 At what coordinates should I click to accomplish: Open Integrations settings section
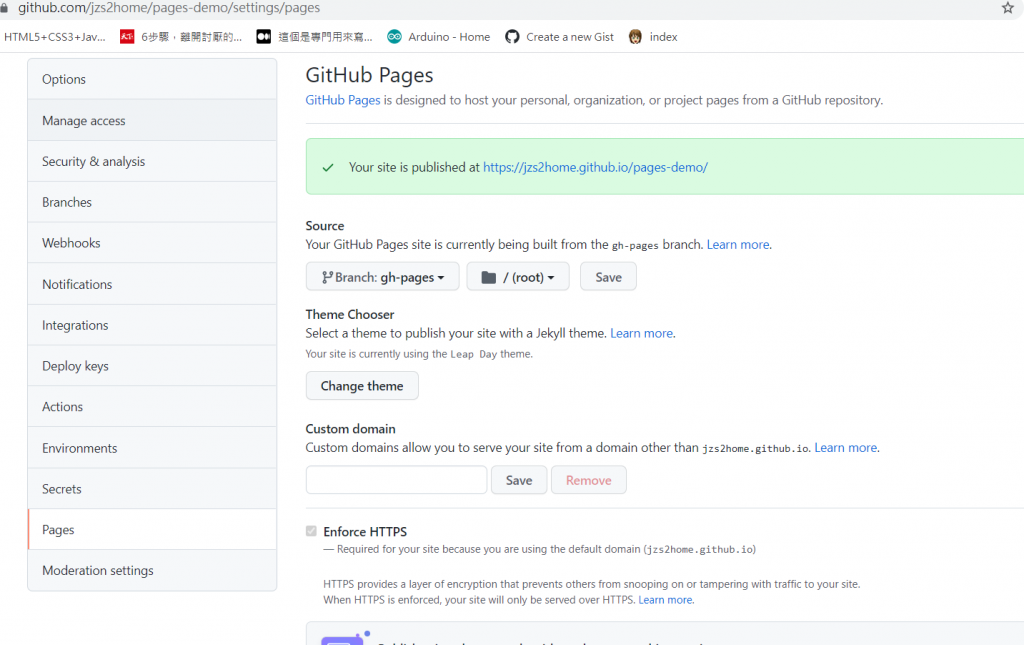click(x=152, y=324)
